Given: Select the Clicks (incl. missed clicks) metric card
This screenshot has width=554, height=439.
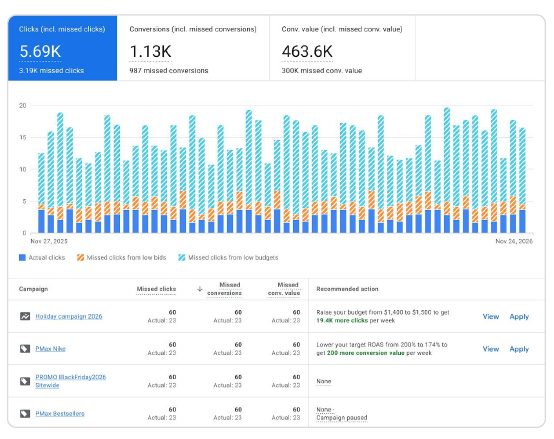Looking at the screenshot, I should click(x=63, y=48).
